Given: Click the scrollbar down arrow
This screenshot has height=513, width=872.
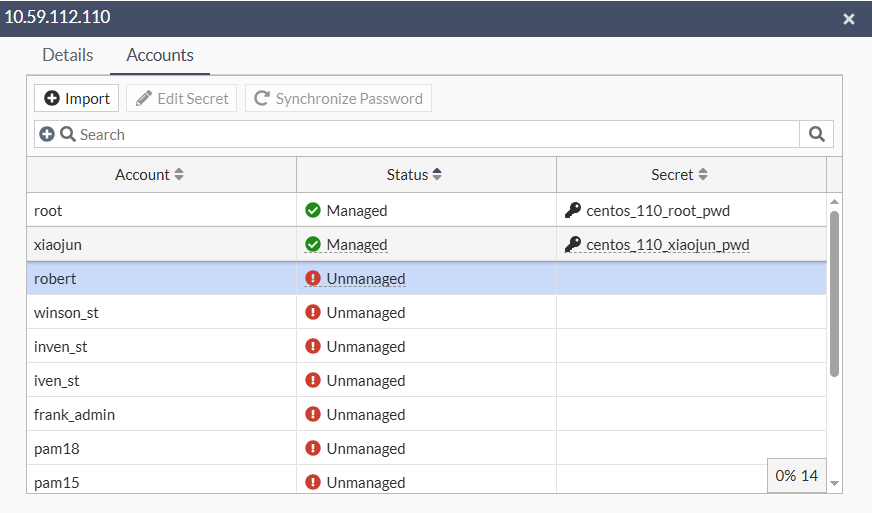Looking at the screenshot, I should (834, 483).
